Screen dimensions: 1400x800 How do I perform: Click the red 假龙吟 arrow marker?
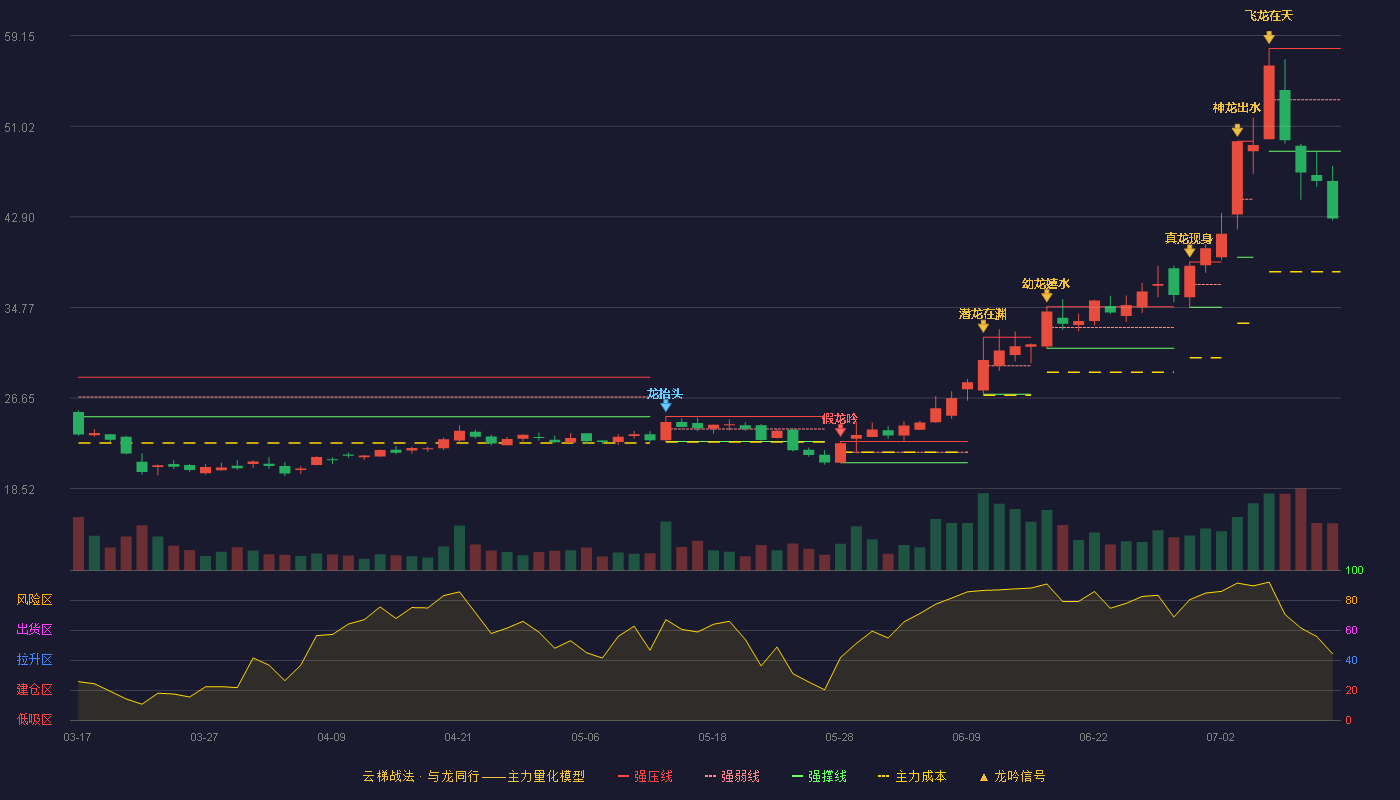[840, 430]
